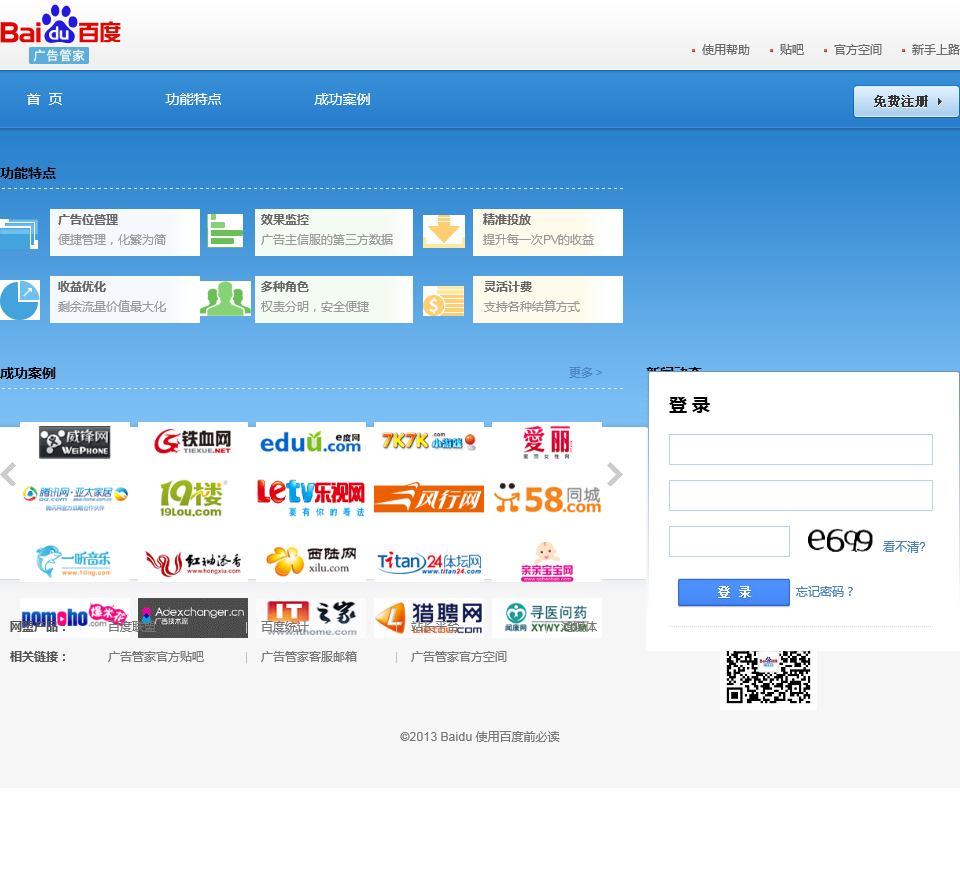Click the 多种角色 green people icon
Viewport: 960px width, 873px height.
point(225,299)
